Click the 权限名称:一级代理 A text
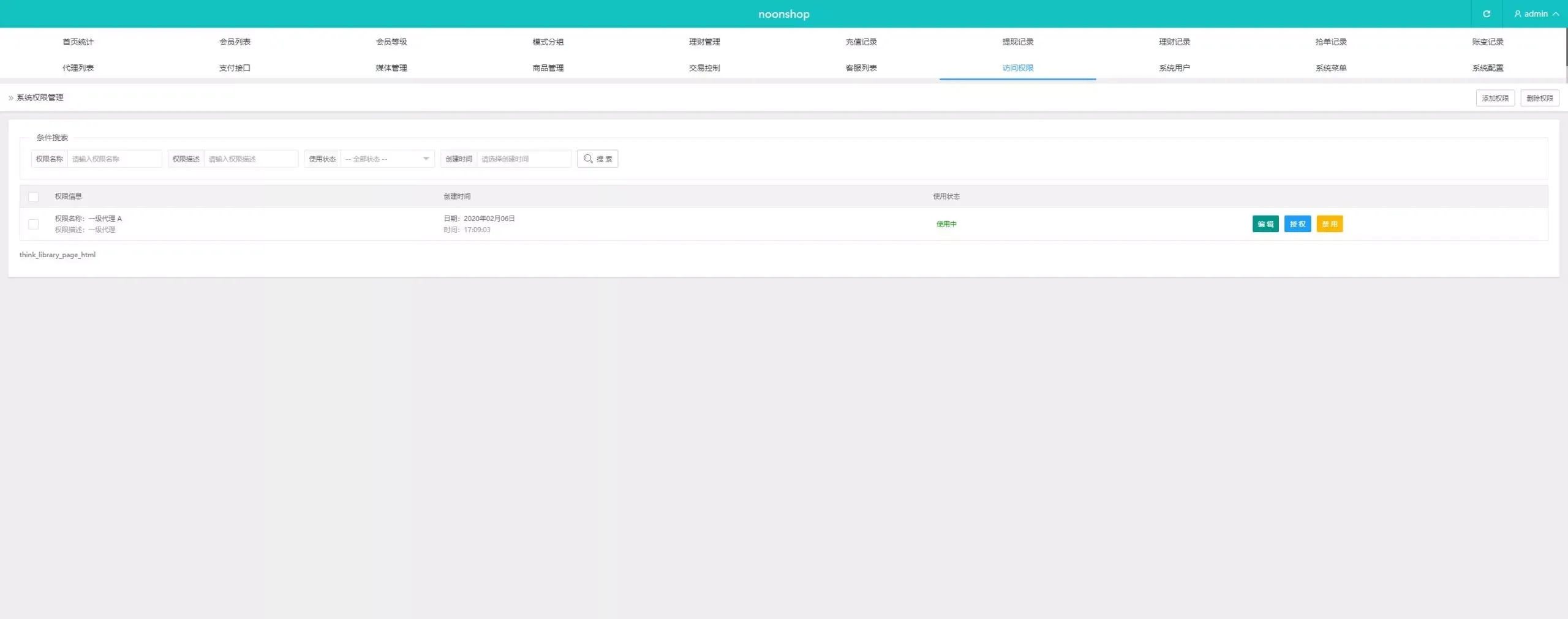 88,219
